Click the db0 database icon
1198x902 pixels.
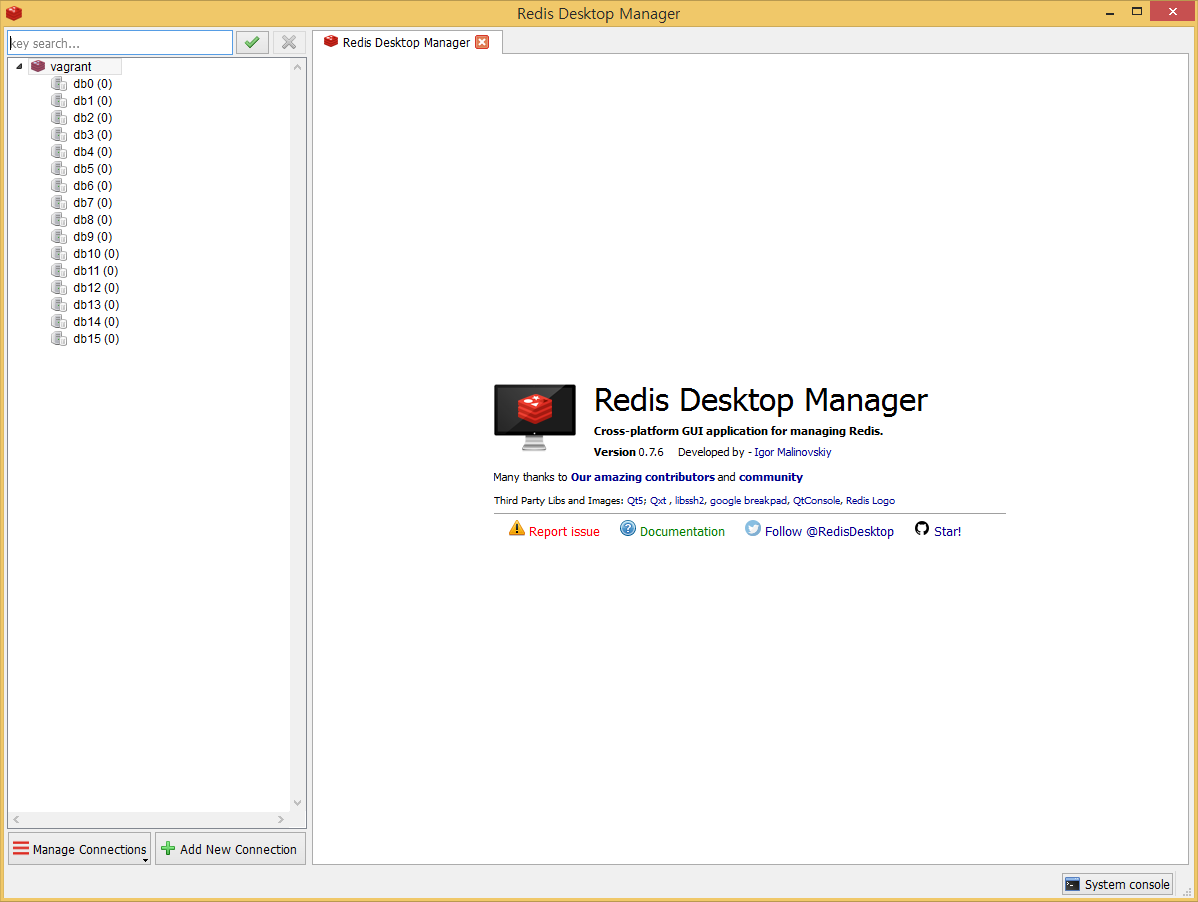point(59,83)
